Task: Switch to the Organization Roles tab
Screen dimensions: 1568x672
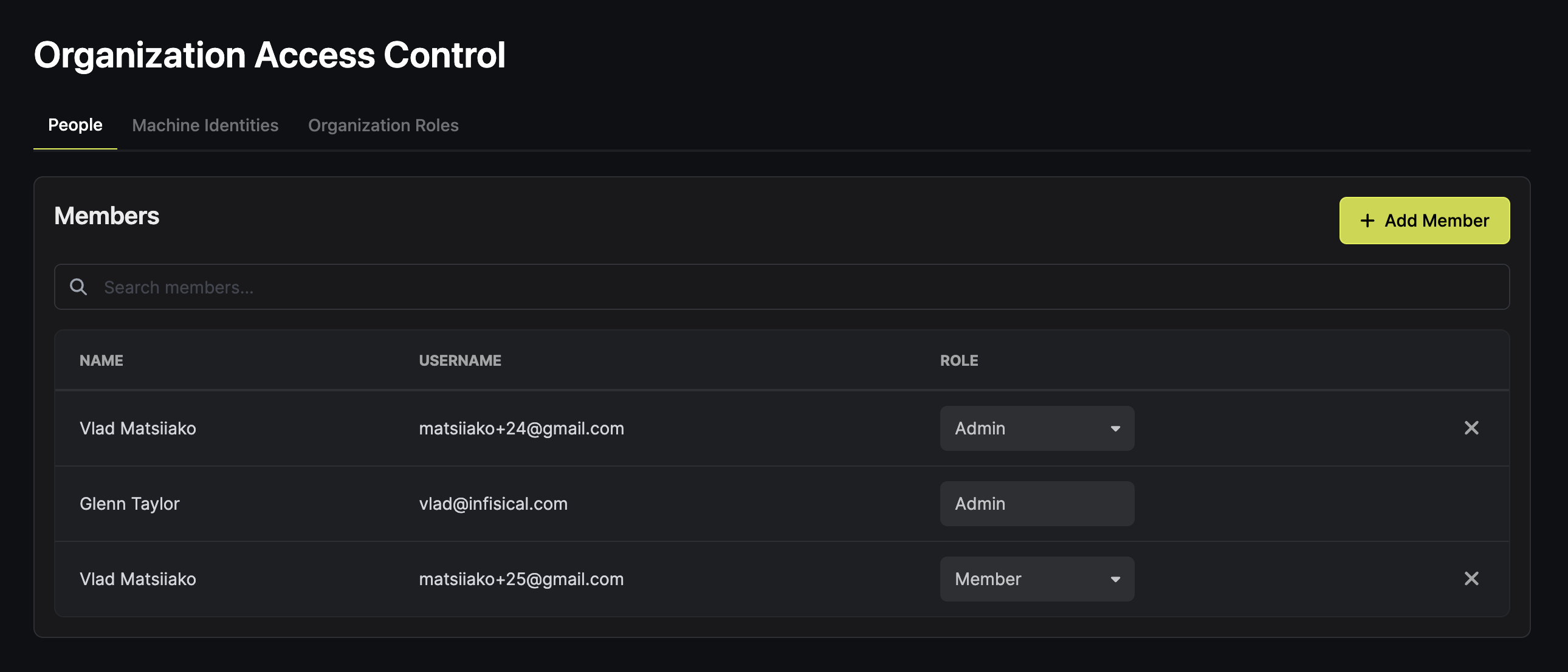Action: pos(383,125)
